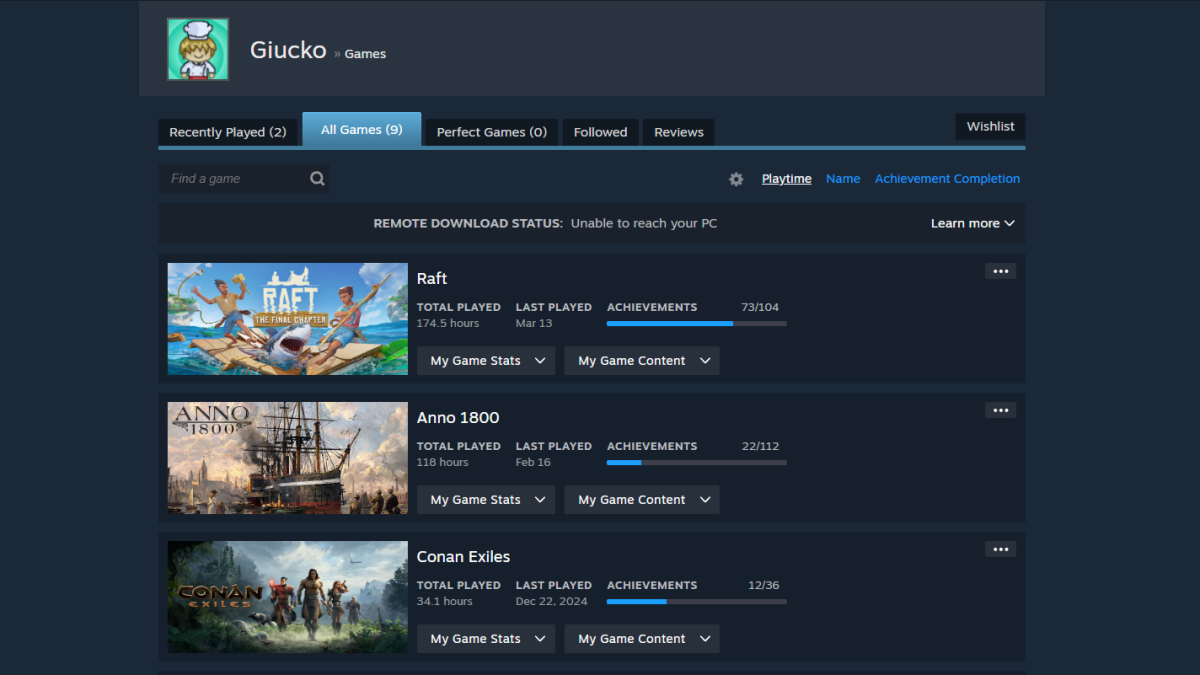
Task: Focus the Find a game search field
Action: 244,179
